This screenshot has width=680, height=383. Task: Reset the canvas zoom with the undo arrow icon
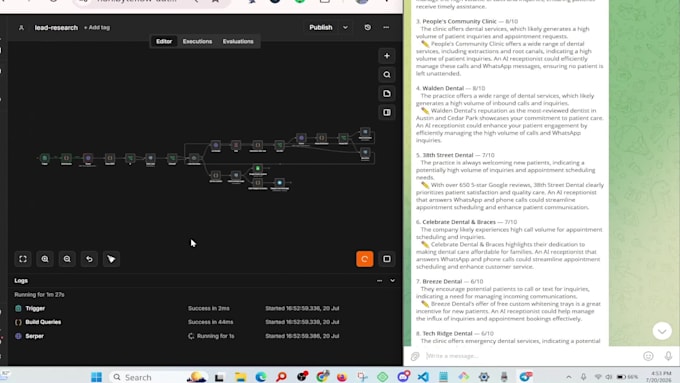tap(89, 259)
